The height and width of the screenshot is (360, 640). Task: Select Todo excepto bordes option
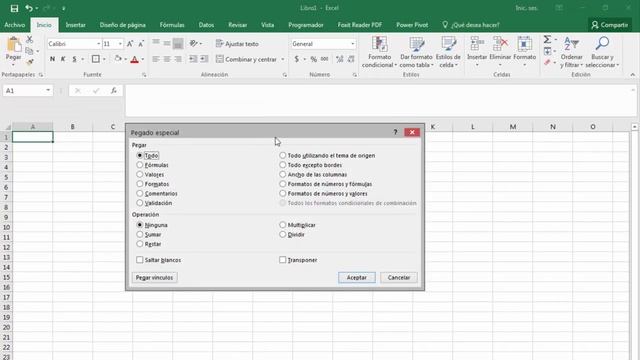pos(282,165)
